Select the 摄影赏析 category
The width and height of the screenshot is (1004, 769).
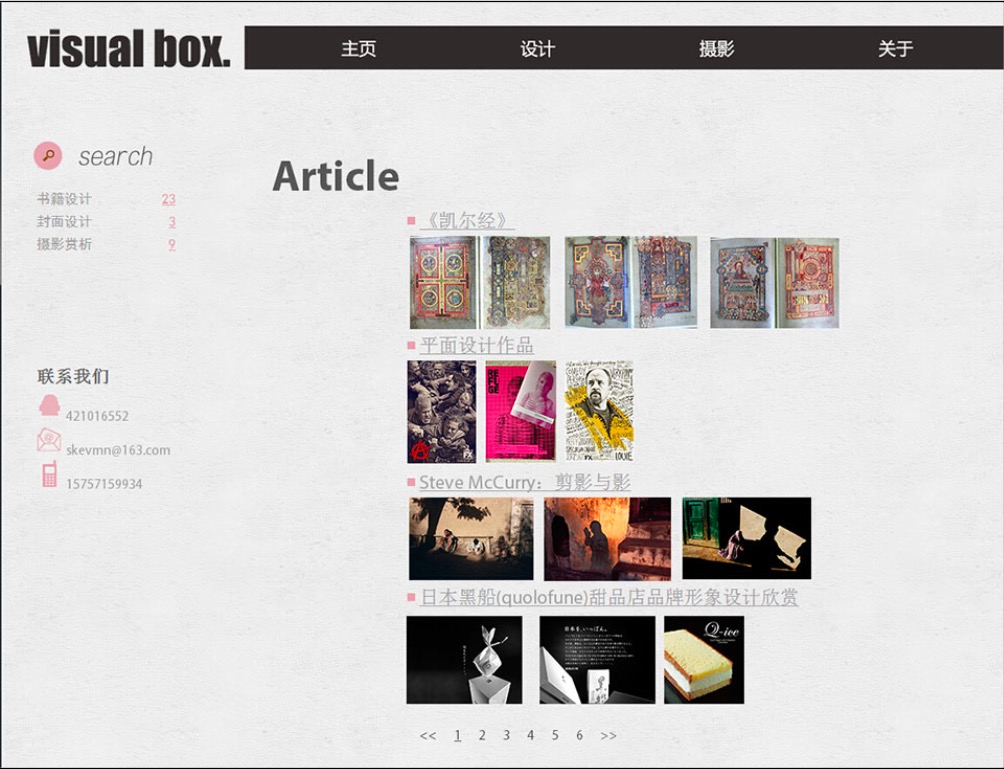click(64, 244)
